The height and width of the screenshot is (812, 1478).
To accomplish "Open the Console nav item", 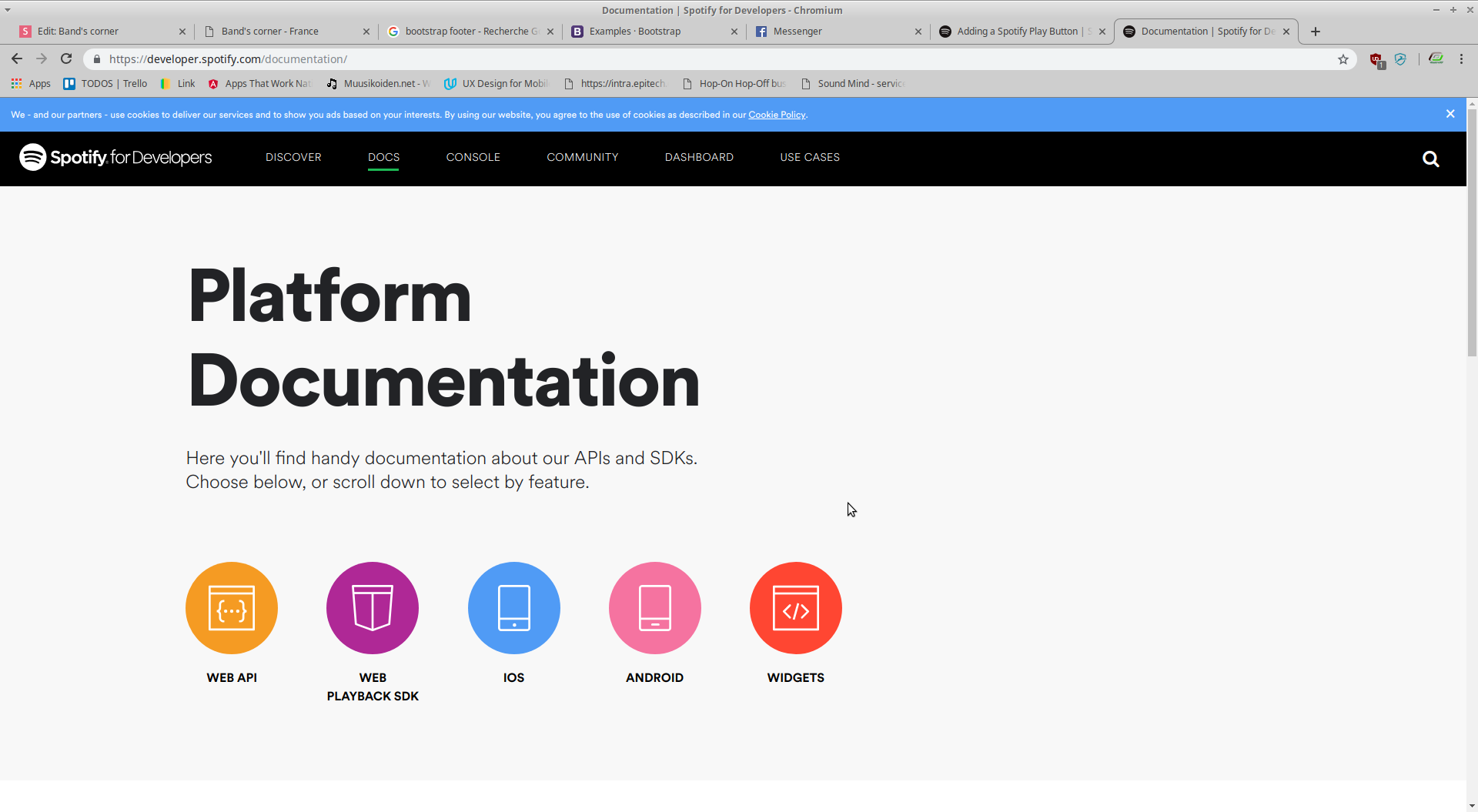I will (473, 157).
